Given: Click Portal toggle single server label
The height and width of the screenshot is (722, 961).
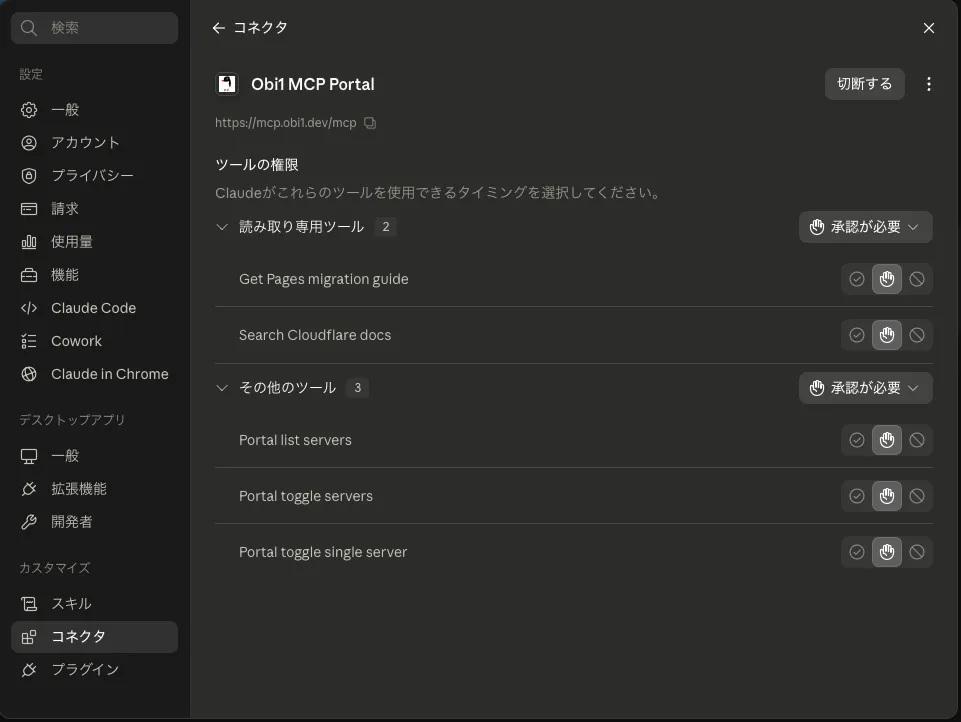Looking at the screenshot, I should (323, 552).
